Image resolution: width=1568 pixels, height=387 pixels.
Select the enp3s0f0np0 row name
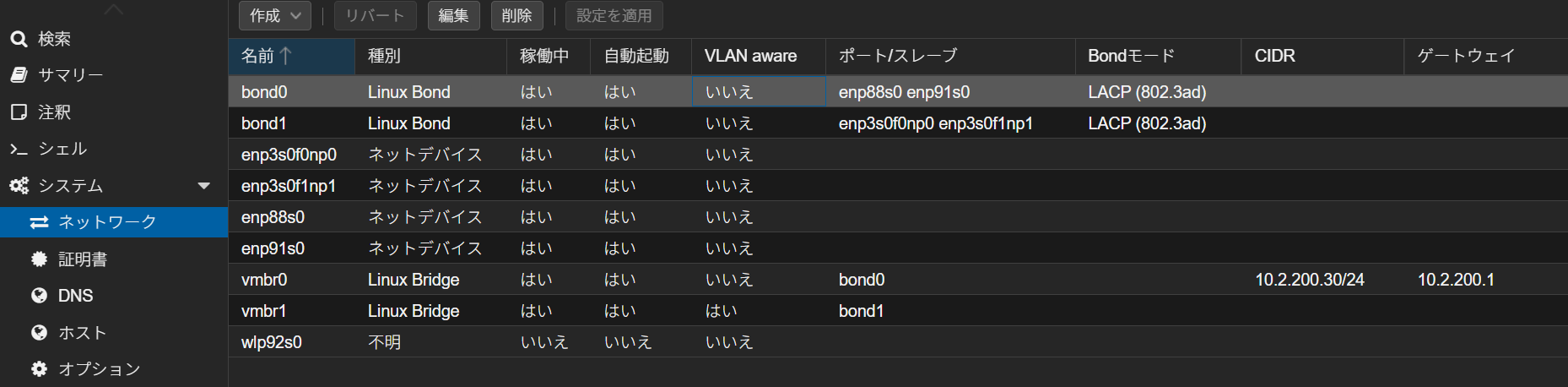coord(289,155)
